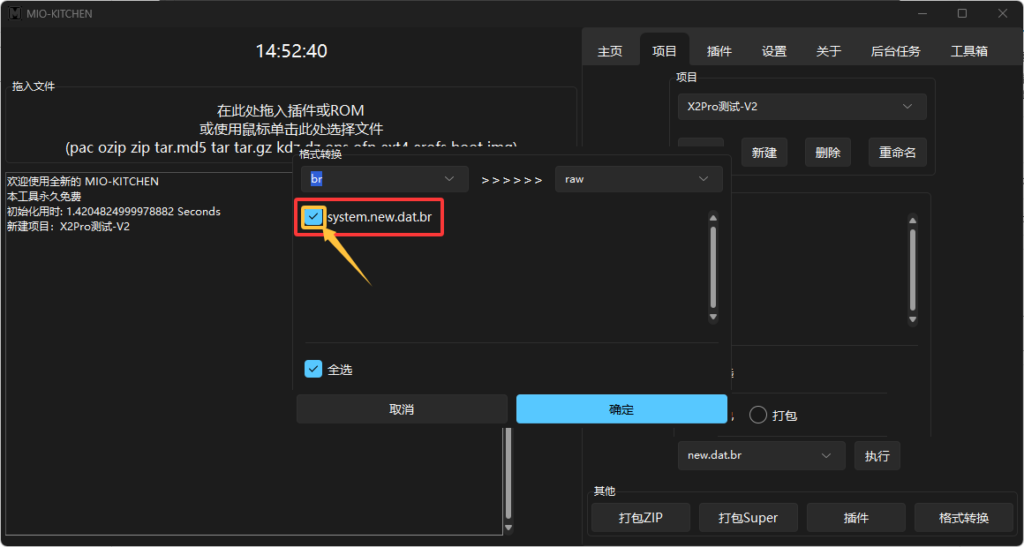Open the 设置 tab
1024x547 pixels.
pyautogui.click(x=774, y=51)
